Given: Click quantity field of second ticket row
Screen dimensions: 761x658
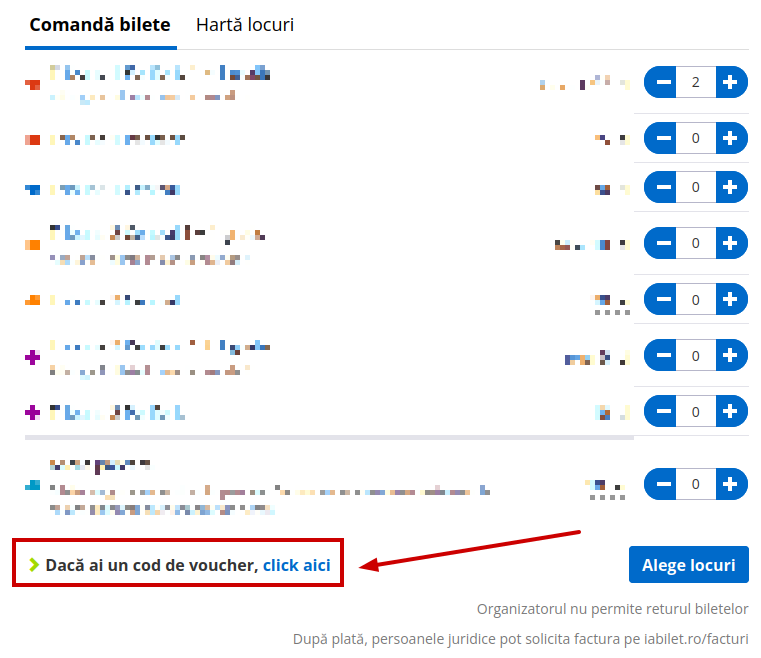Looking at the screenshot, I should click(x=695, y=138).
